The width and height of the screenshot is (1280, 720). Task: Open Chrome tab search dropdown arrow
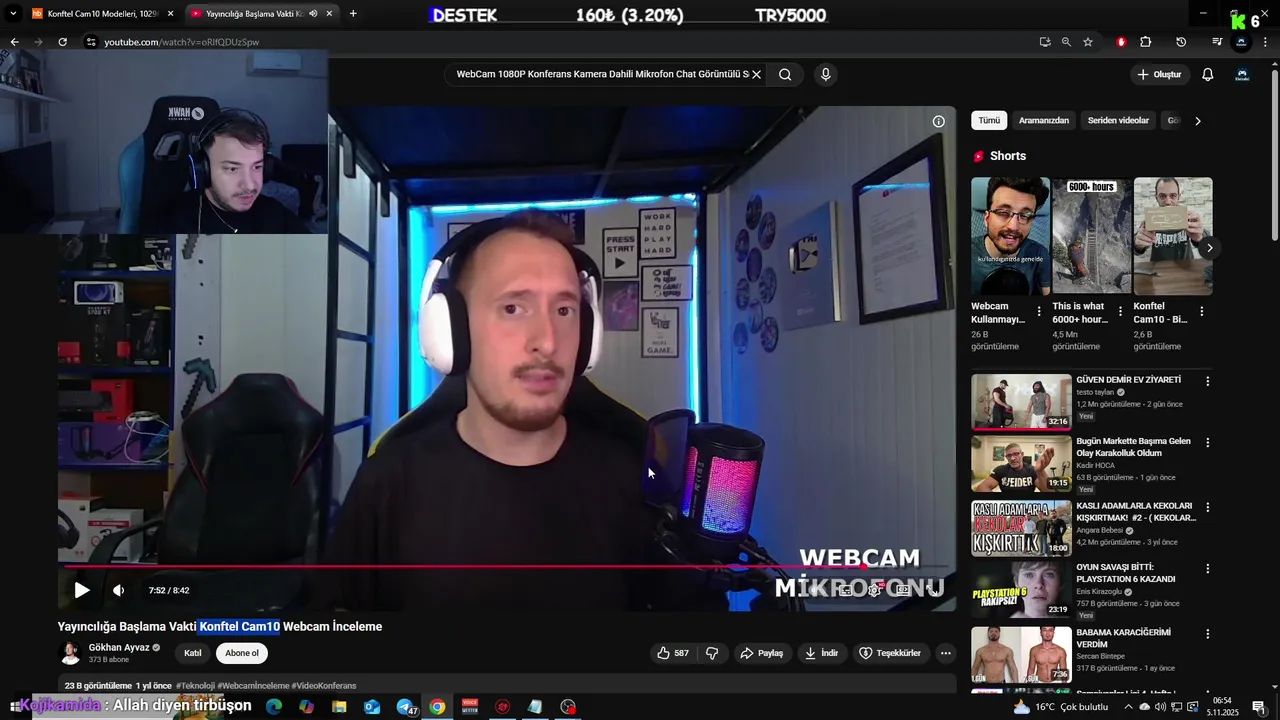point(13,14)
